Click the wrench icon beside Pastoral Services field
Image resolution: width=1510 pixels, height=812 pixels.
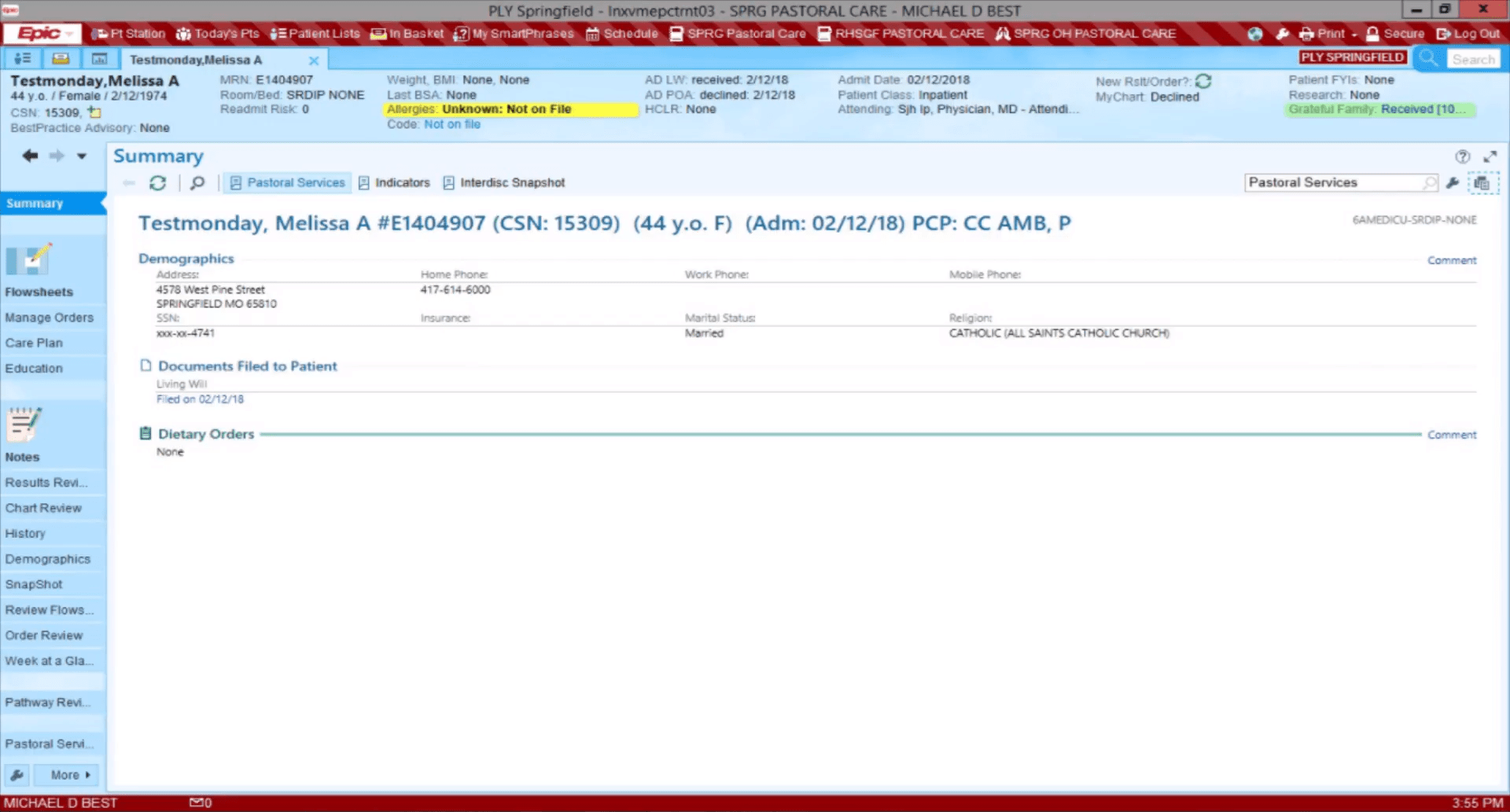click(1453, 183)
